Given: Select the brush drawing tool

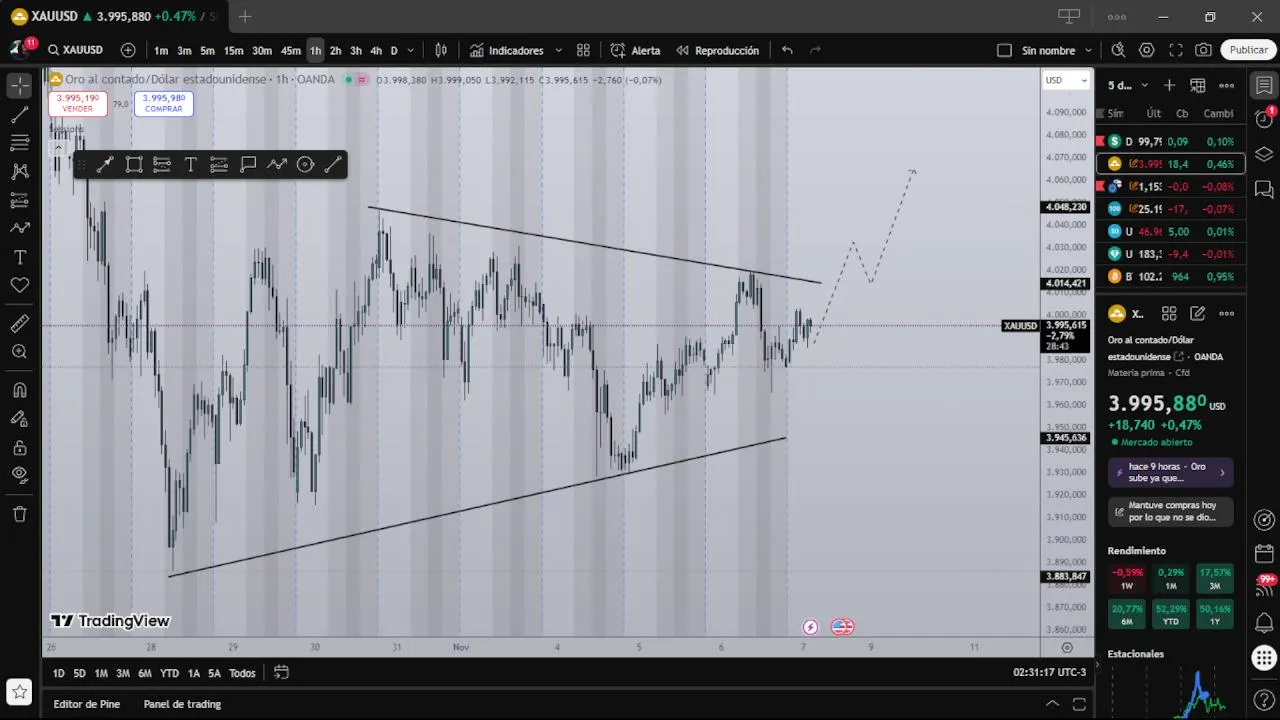Looking at the screenshot, I should pyautogui.click(x=19, y=229).
